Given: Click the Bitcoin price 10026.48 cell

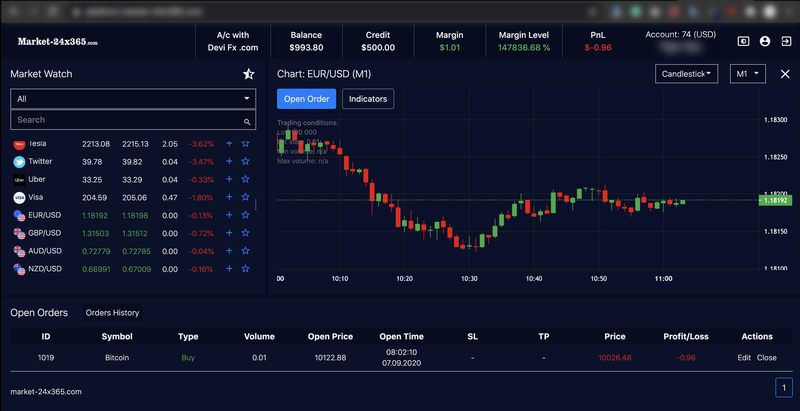Looking at the screenshot, I should 615,358.
